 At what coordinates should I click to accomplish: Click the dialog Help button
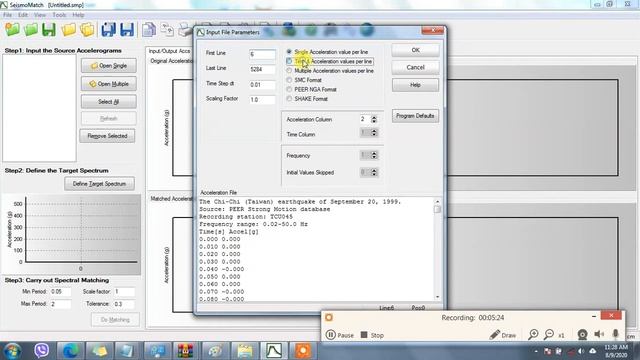point(416,85)
